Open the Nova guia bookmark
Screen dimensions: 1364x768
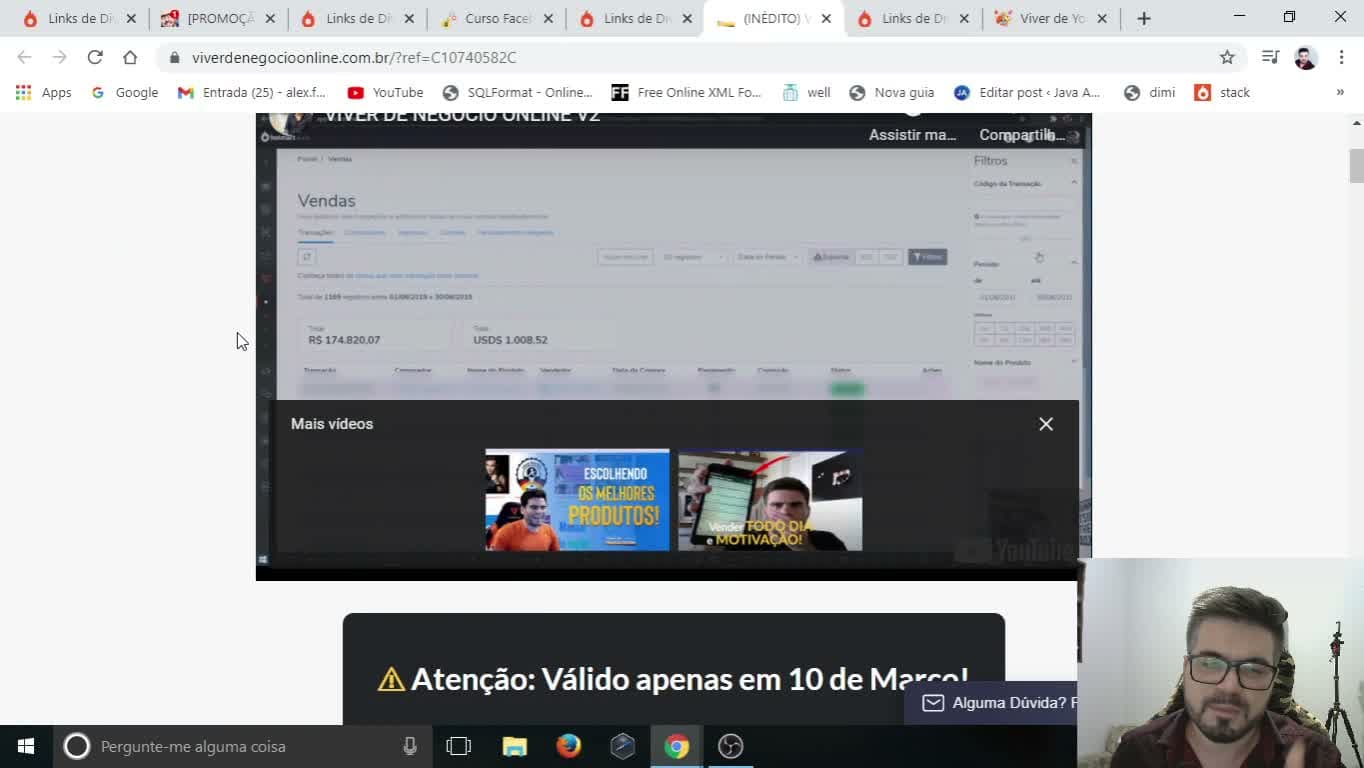click(x=891, y=92)
